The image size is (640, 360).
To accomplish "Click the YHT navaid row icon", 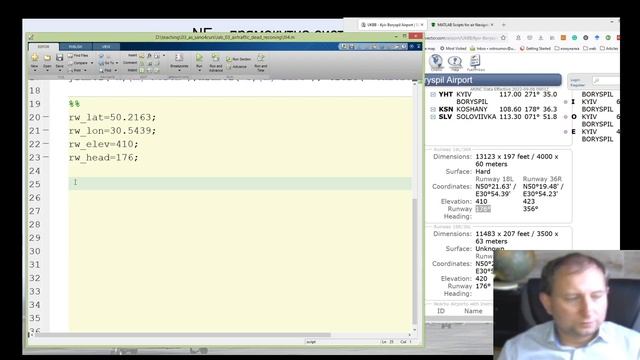I will (433, 94).
